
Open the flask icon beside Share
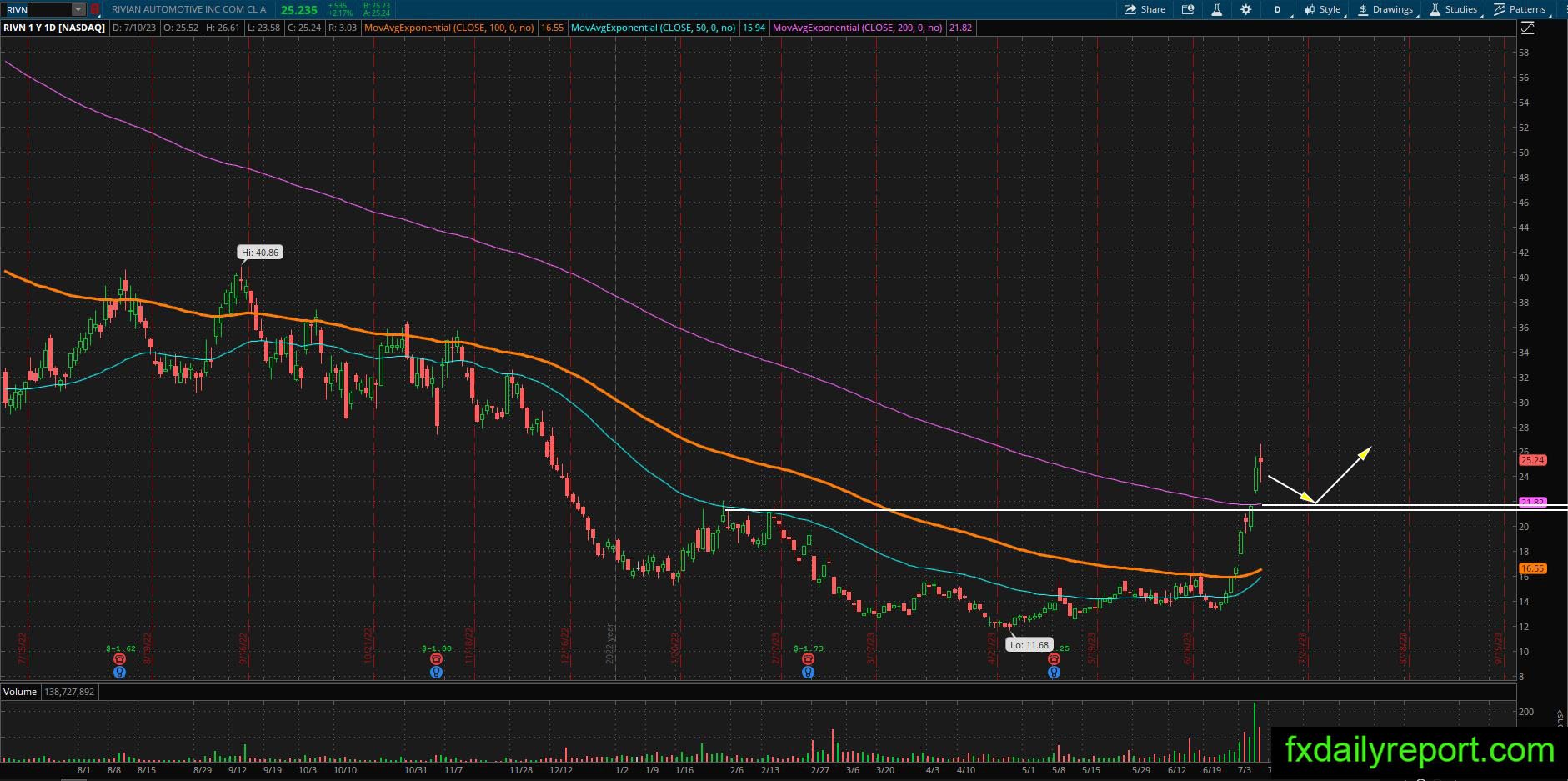coord(1216,9)
